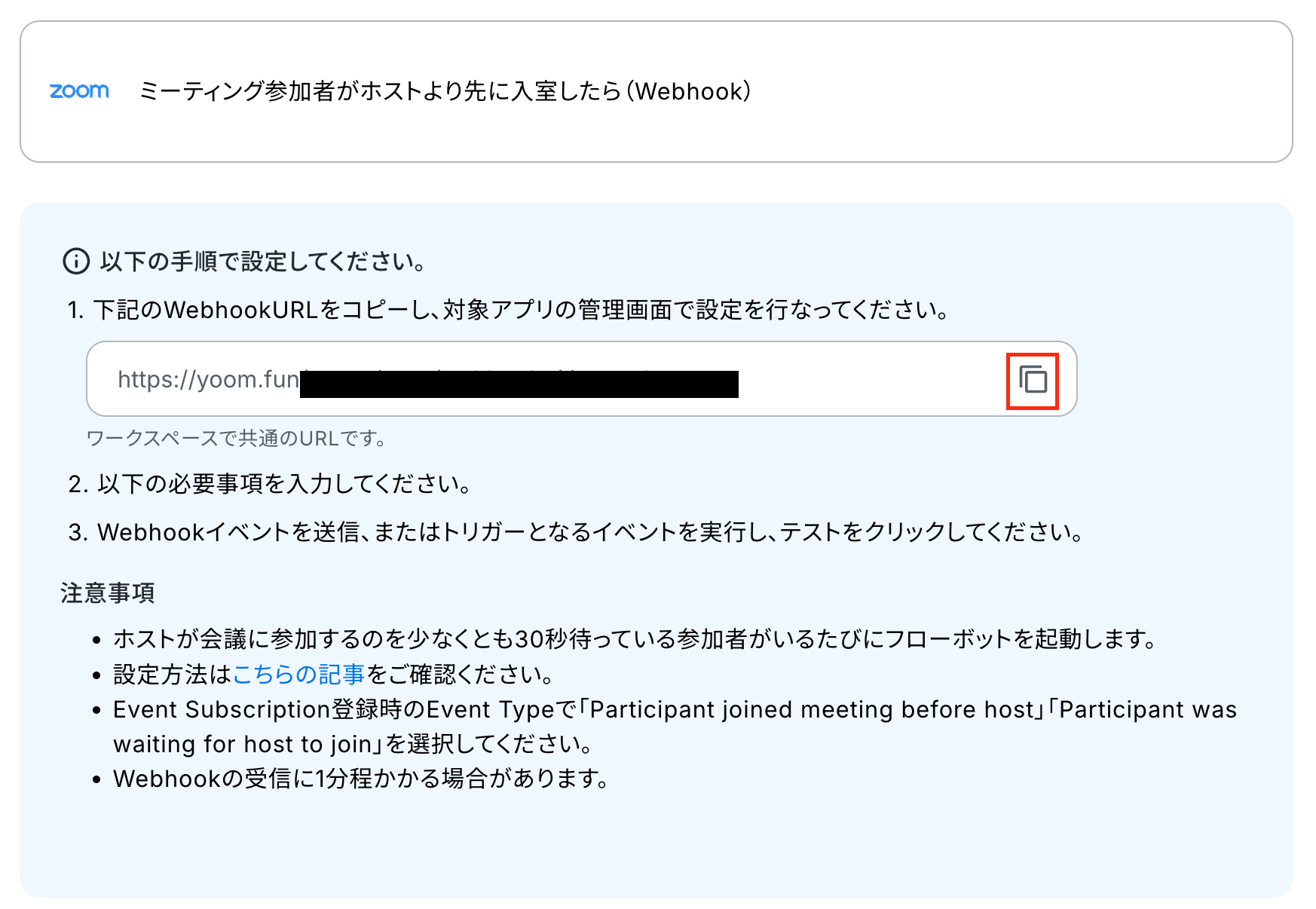Click the note Webhookの受信に1分程かかる場合があります
The image size is (1316, 909).
tap(362, 779)
